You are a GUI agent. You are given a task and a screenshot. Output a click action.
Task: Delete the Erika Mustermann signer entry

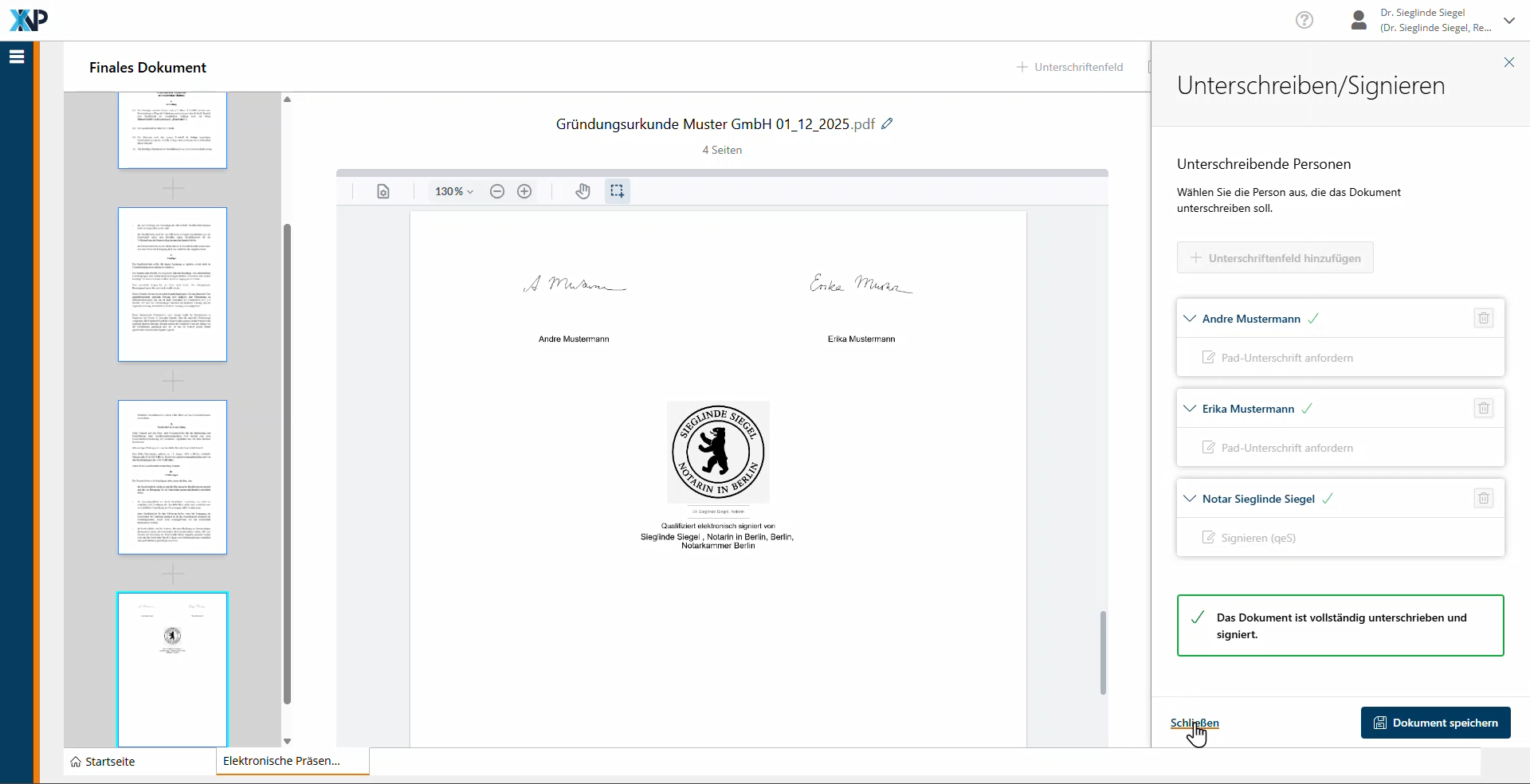(x=1483, y=409)
